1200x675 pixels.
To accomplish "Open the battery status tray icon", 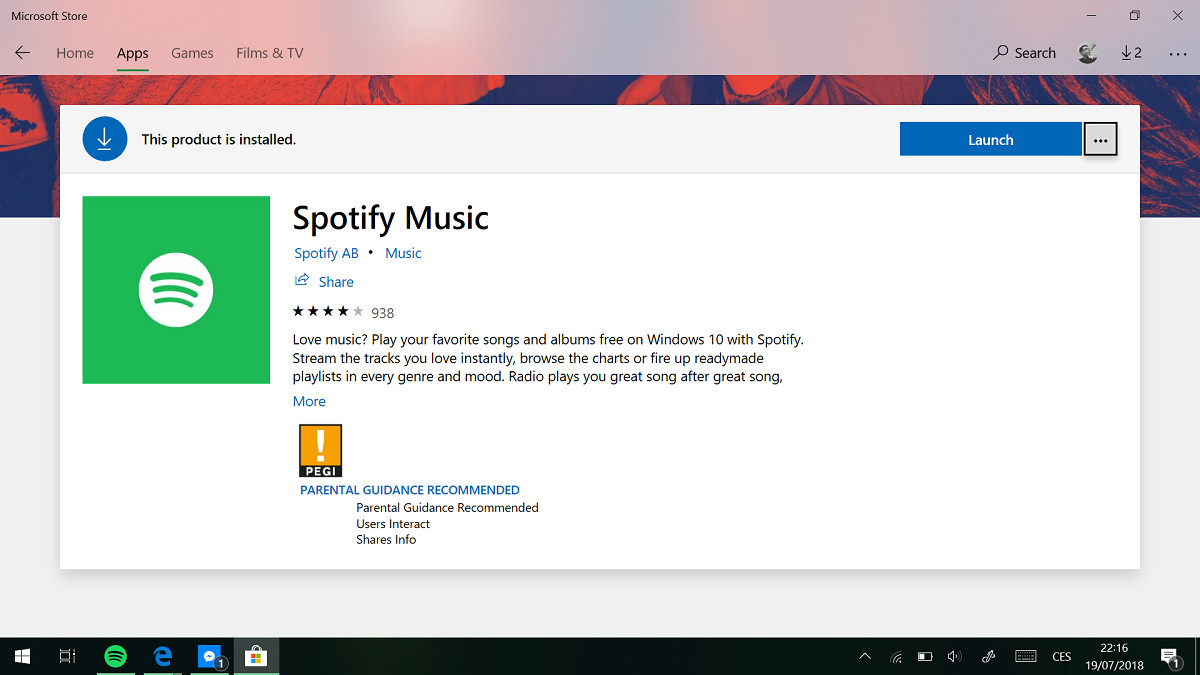I will pyautogui.click(x=925, y=656).
